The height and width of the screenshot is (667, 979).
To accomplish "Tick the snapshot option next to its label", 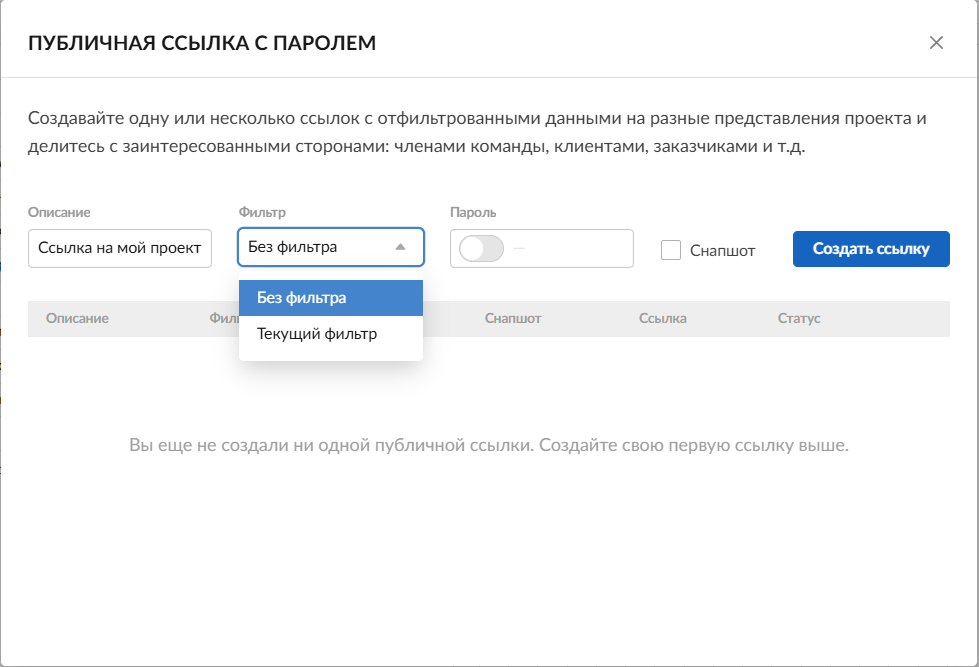I will coord(670,250).
